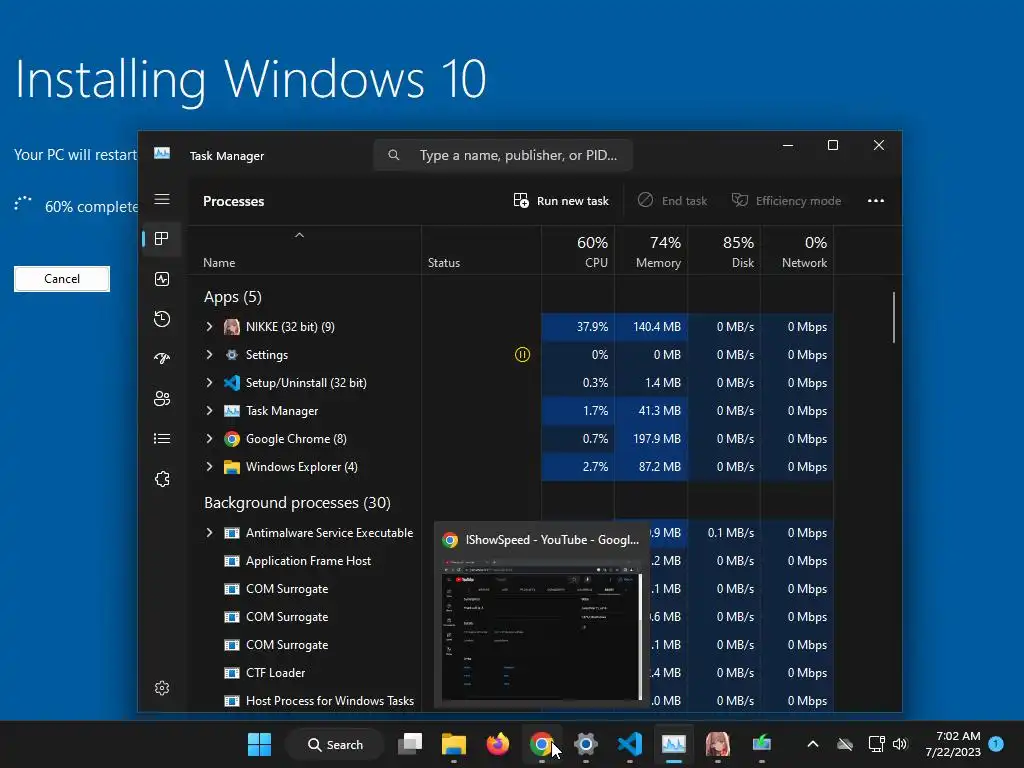The width and height of the screenshot is (1024, 768).
Task: Open the Performance page in the sidebar
Action: [162, 280]
